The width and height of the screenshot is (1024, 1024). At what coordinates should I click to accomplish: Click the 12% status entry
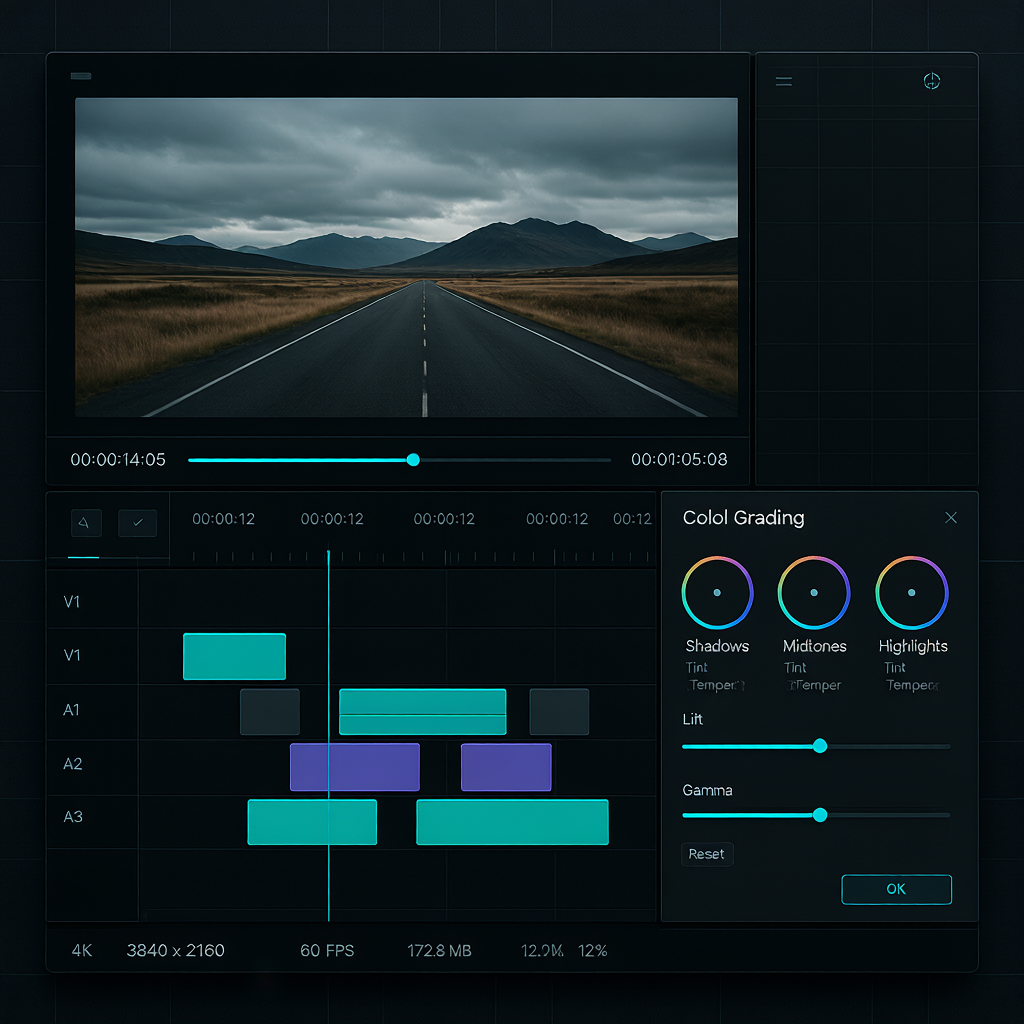coord(592,951)
